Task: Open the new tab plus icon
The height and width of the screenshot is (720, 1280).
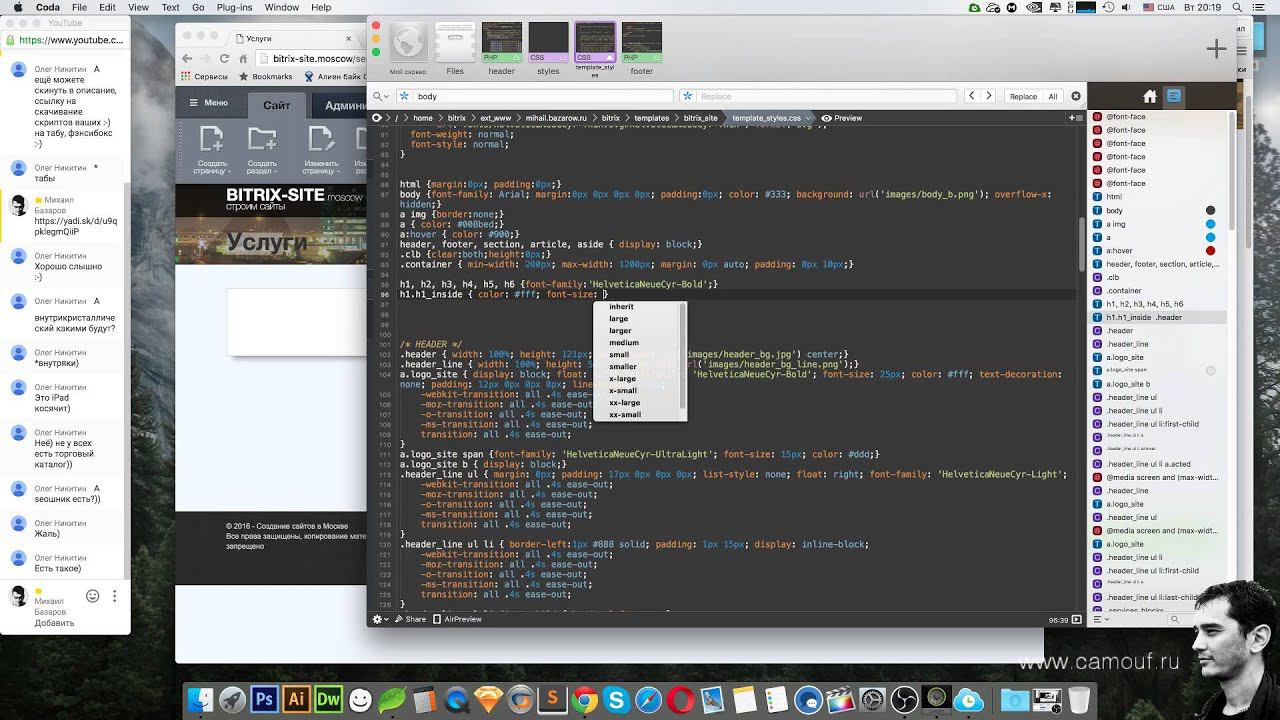Action: coord(1216,49)
